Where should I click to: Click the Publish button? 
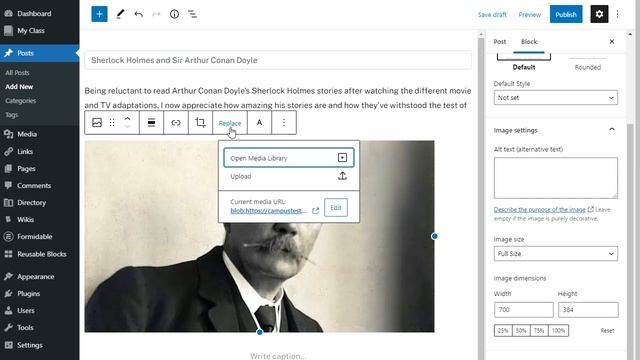point(566,14)
